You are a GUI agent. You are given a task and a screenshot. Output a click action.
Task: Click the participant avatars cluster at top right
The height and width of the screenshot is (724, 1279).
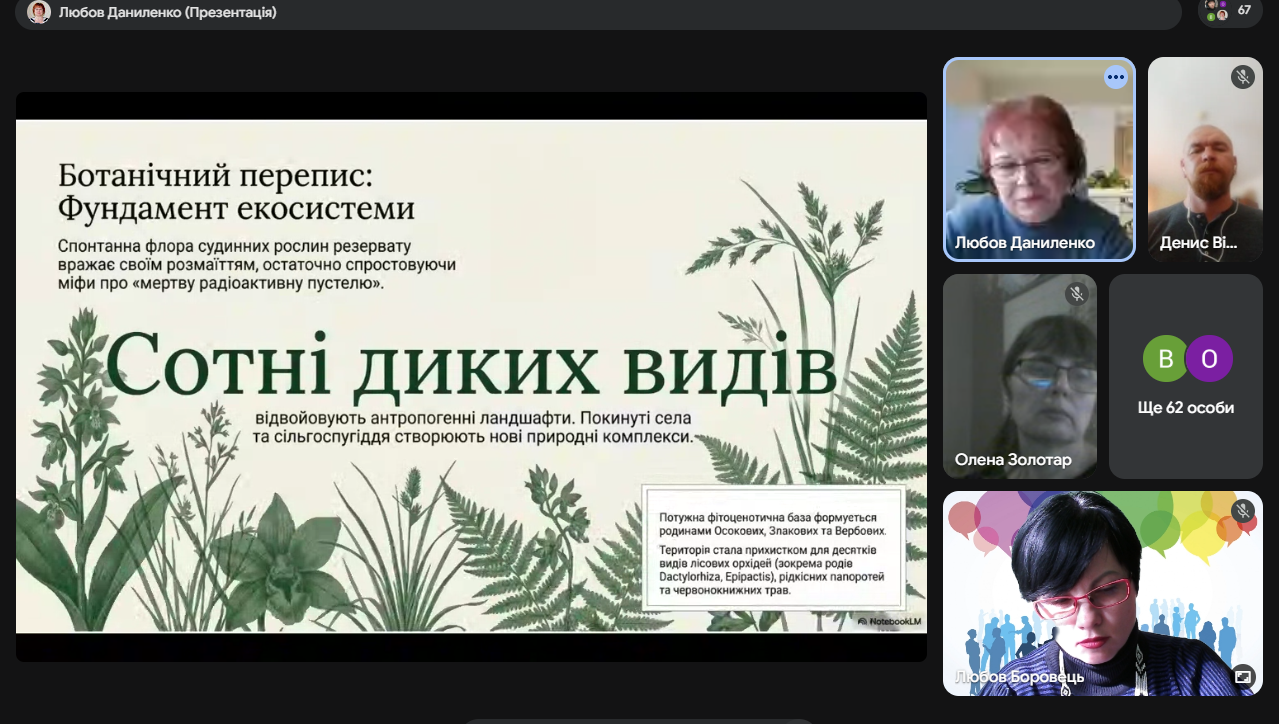(1216, 10)
